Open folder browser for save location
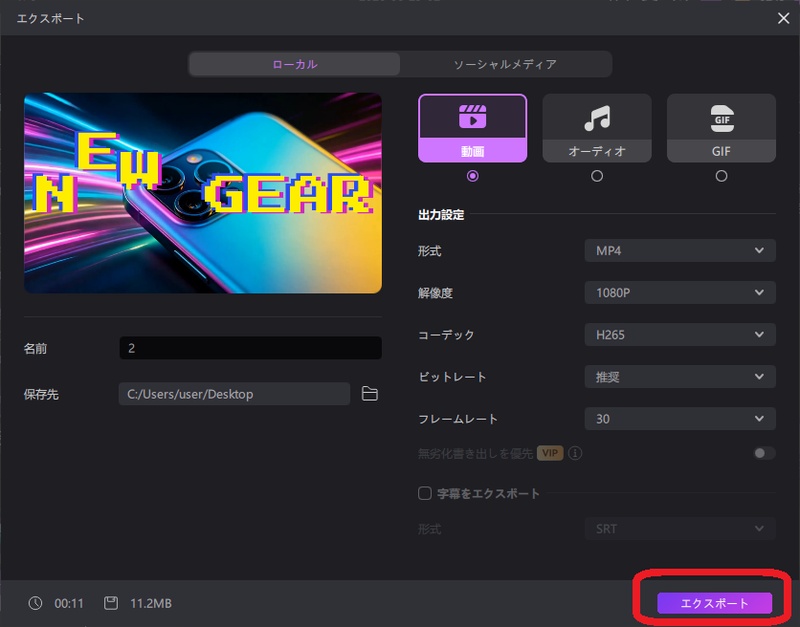Viewport: 800px width, 627px height. (370, 394)
